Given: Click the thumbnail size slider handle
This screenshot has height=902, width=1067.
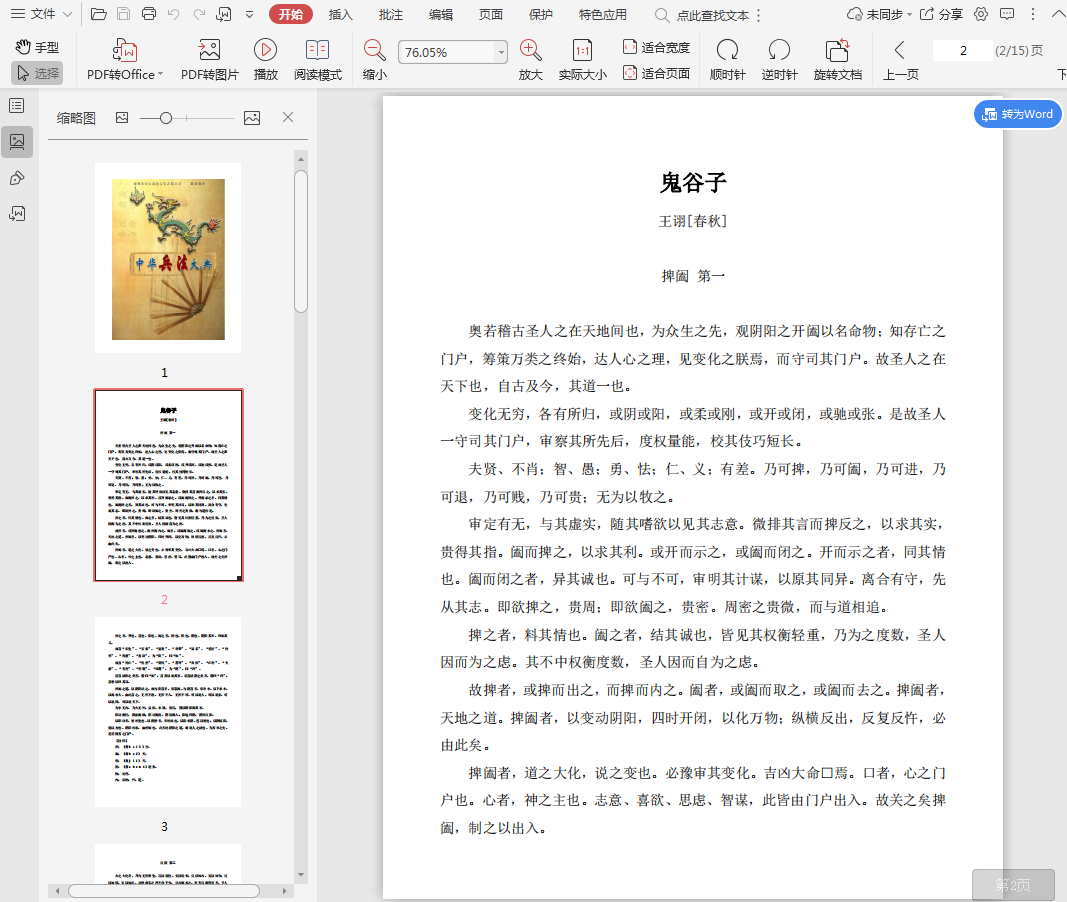Looking at the screenshot, I should tap(166, 118).
